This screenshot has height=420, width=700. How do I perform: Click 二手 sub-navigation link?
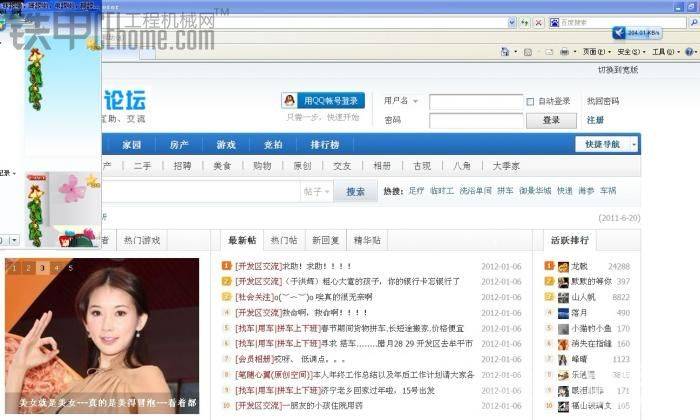142,166
